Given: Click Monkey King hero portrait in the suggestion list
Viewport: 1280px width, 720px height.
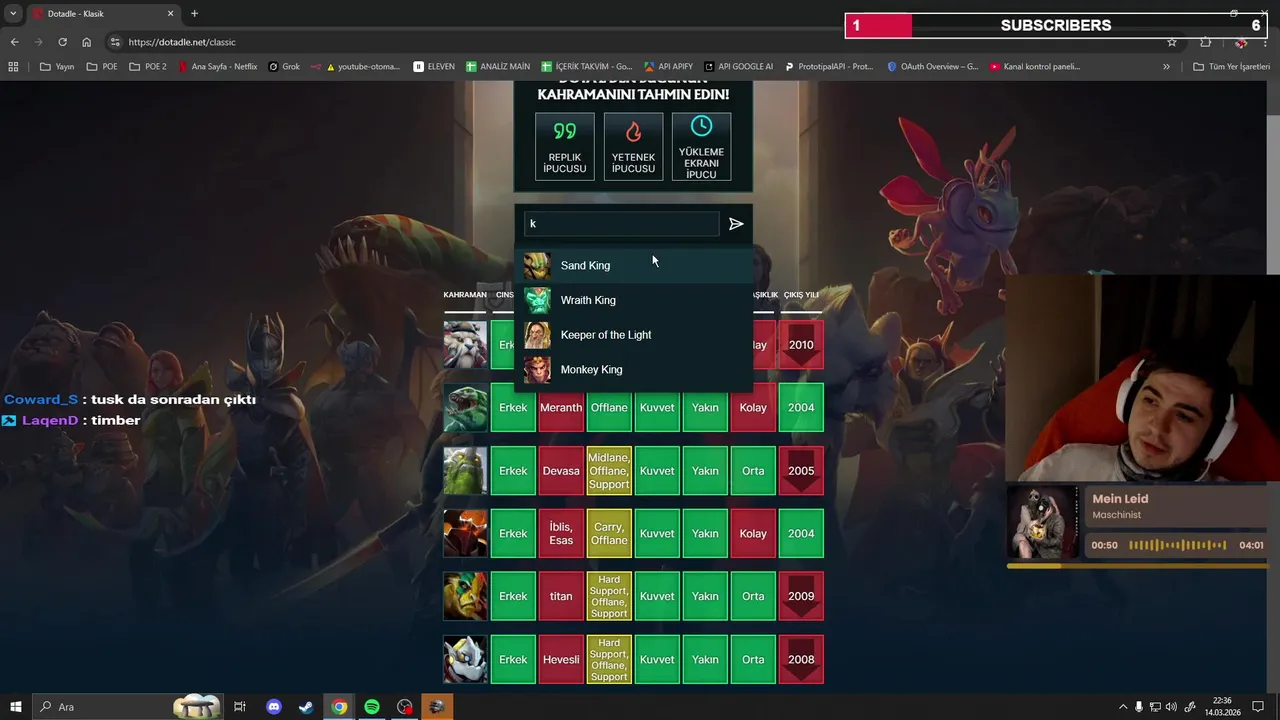Looking at the screenshot, I should (537, 370).
